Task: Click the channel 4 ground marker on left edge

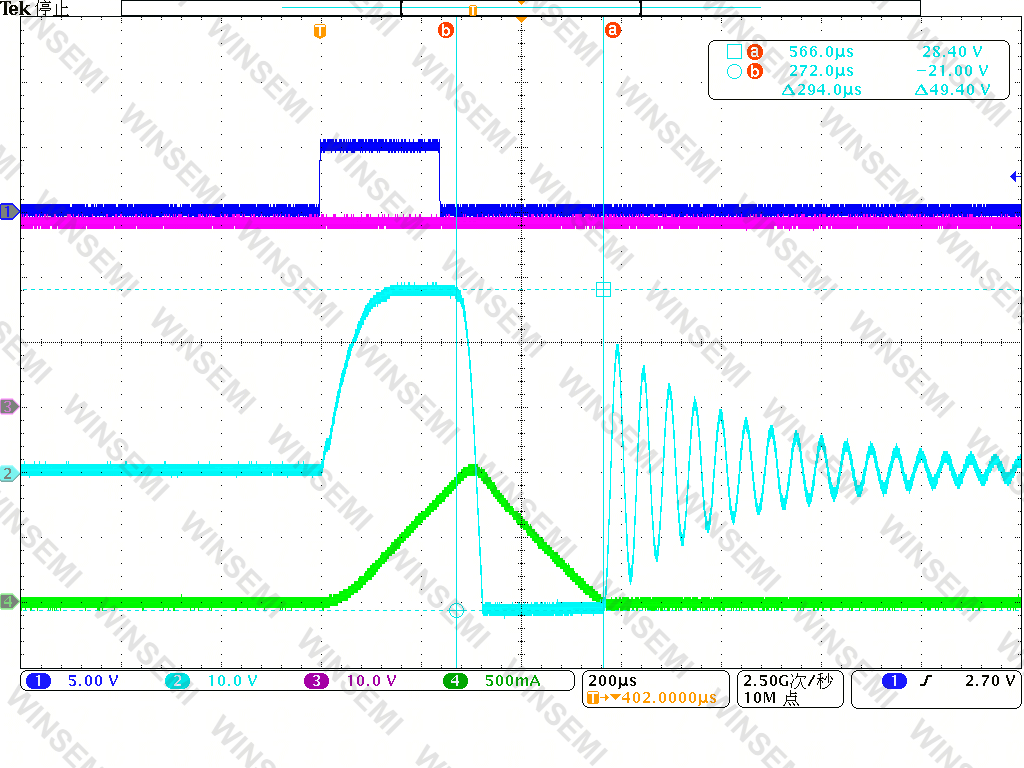Action: click(9, 601)
